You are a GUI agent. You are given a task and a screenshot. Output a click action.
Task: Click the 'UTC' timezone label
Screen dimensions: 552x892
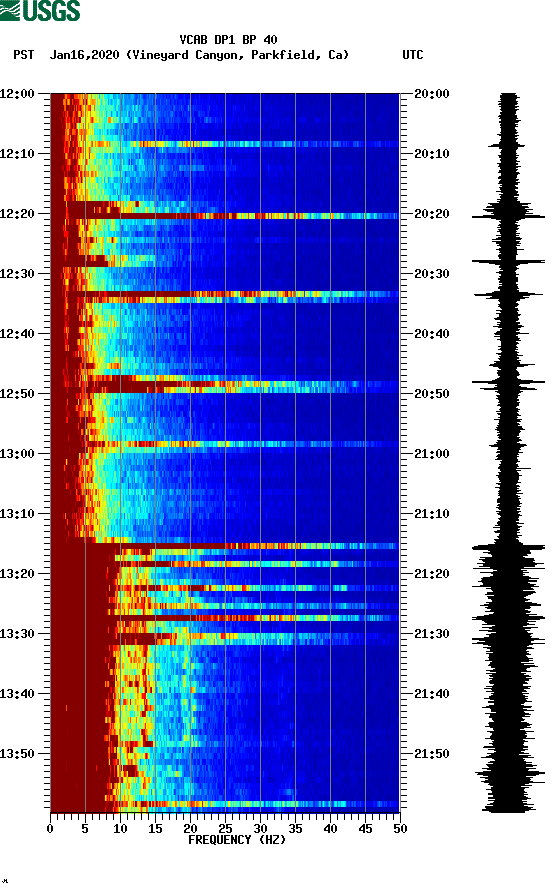[413, 55]
